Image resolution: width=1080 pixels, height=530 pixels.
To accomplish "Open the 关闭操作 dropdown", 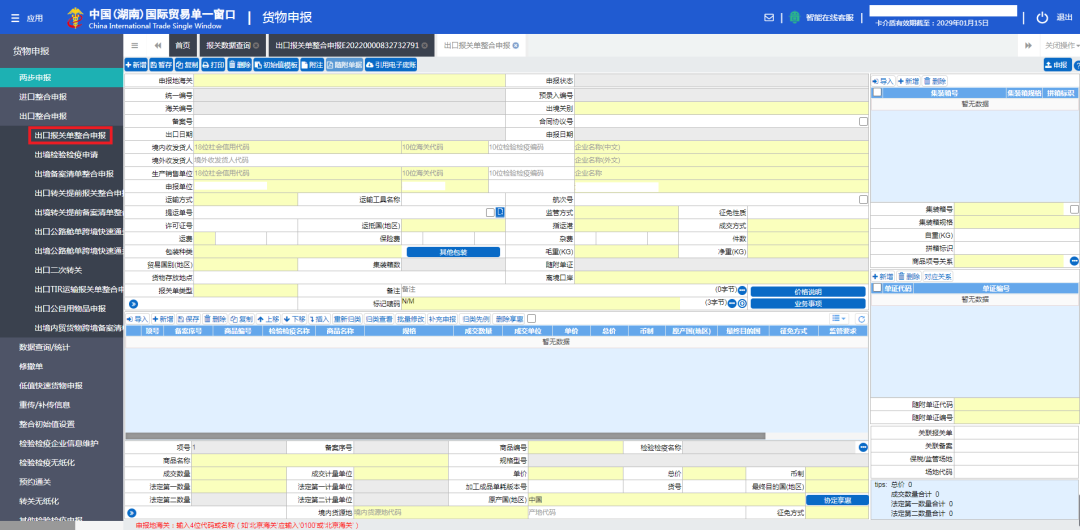I will tap(1061, 45).
